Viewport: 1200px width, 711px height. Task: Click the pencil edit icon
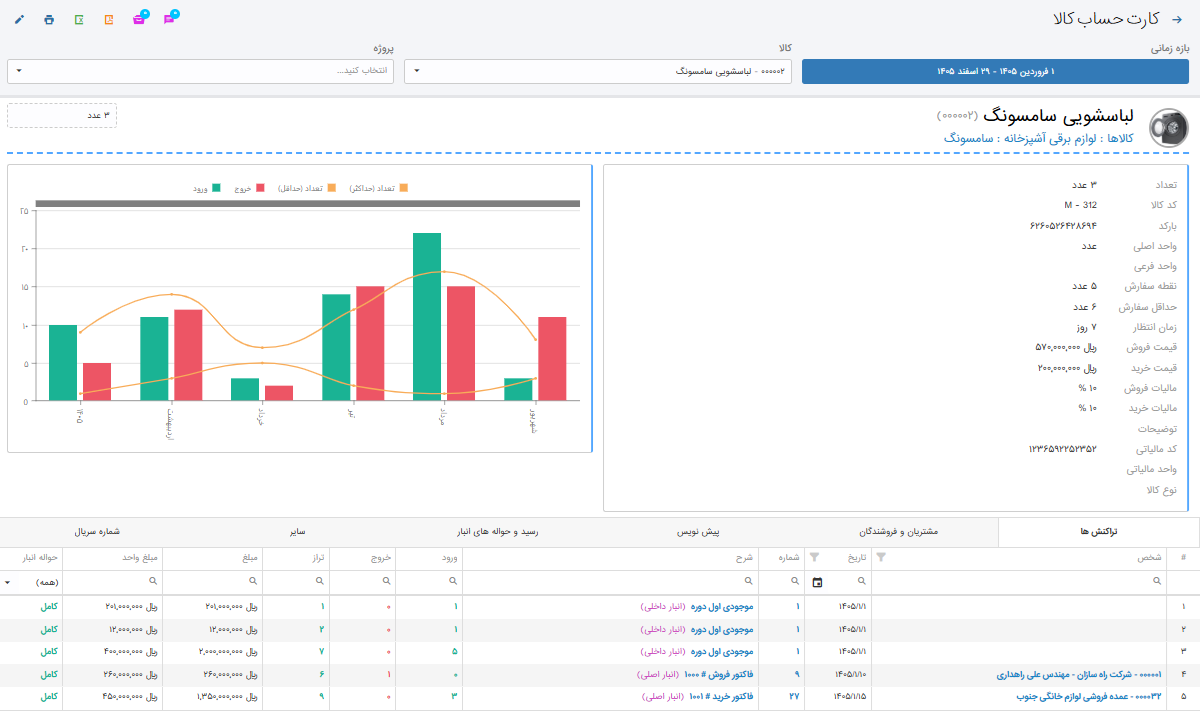pyautogui.click(x=20, y=20)
